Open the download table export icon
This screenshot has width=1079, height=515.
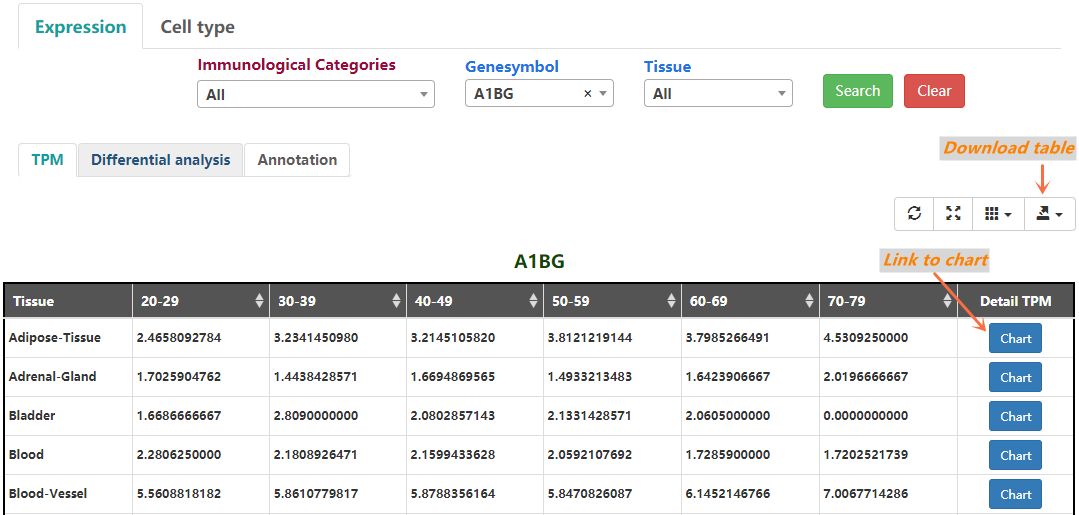[x=1049, y=214]
